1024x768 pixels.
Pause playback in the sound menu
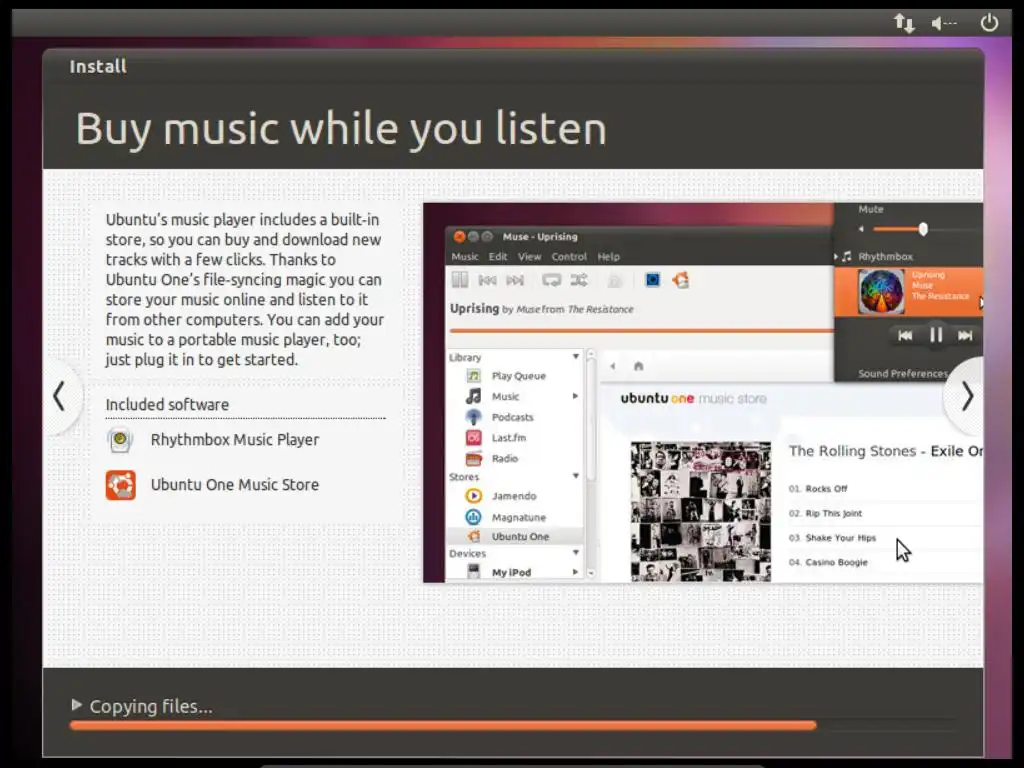[x=936, y=335]
